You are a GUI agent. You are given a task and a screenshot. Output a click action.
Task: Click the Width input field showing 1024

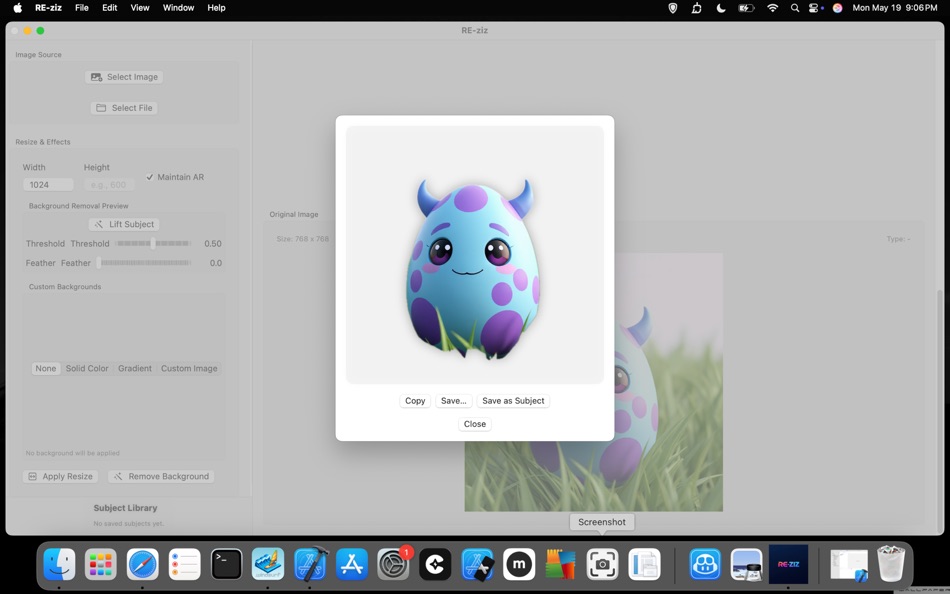point(47,184)
